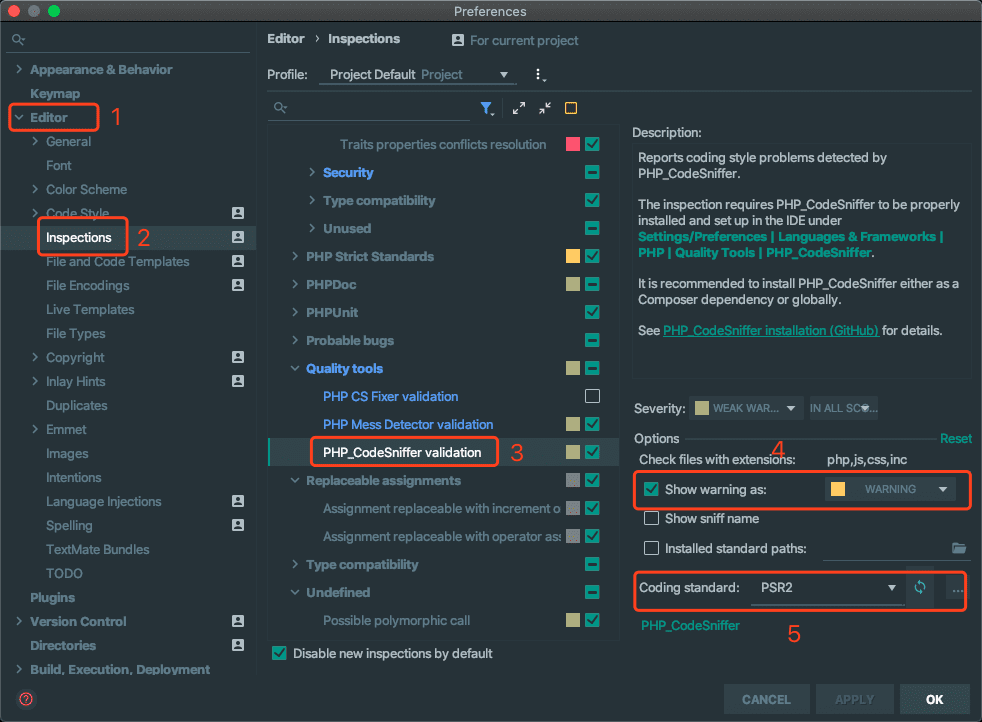Collapse the Quality tools group
Viewport: 982px width, 722px height.
[295, 368]
